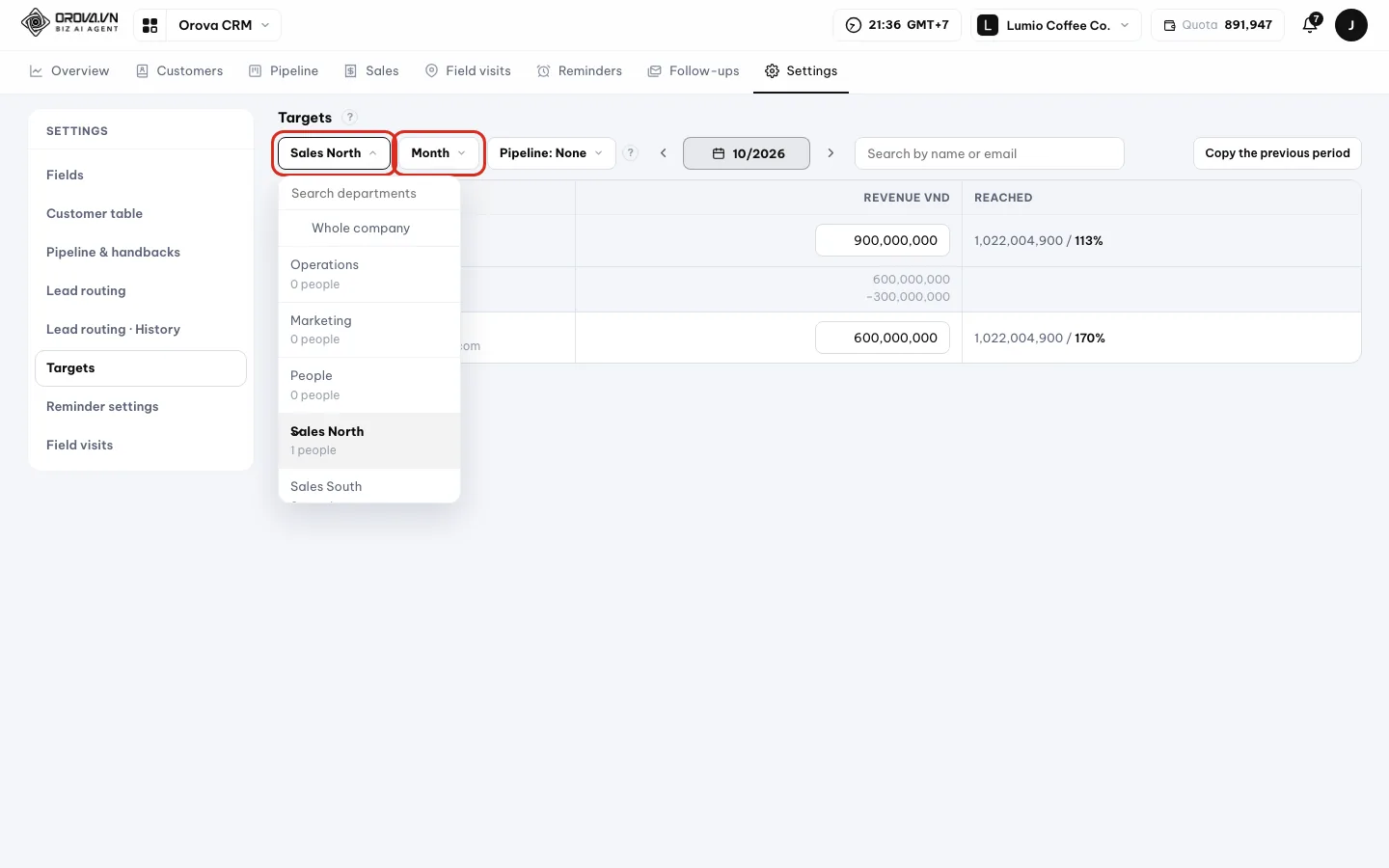Open Lead routing · History settings
1389x868 pixels.
tap(141, 330)
